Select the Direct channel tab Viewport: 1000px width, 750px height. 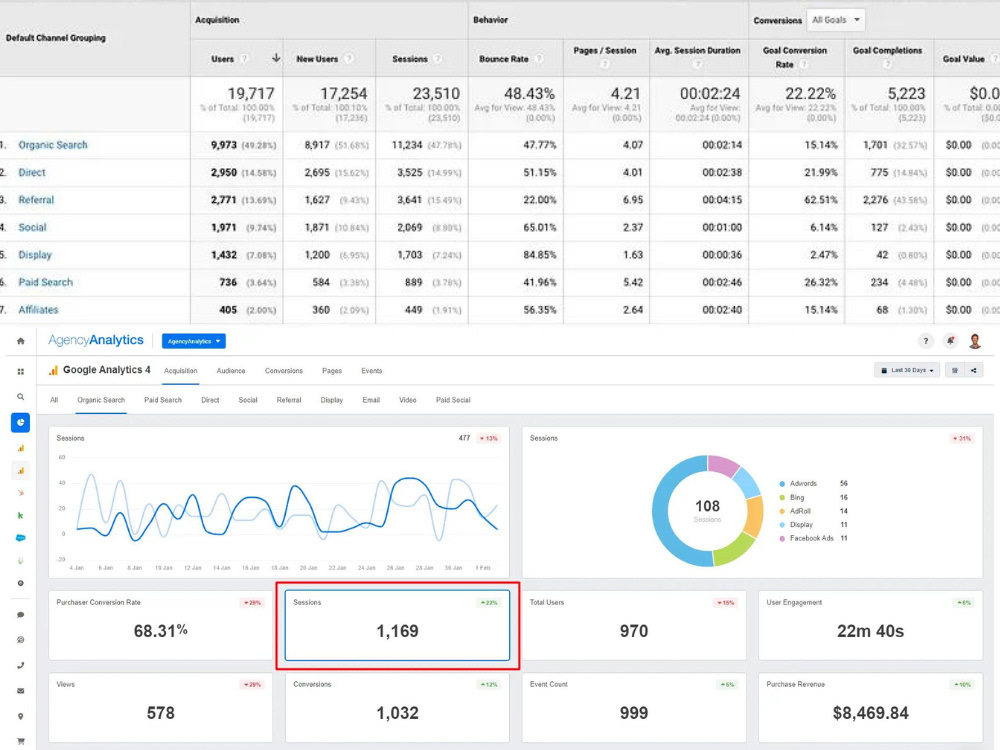click(210, 400)
